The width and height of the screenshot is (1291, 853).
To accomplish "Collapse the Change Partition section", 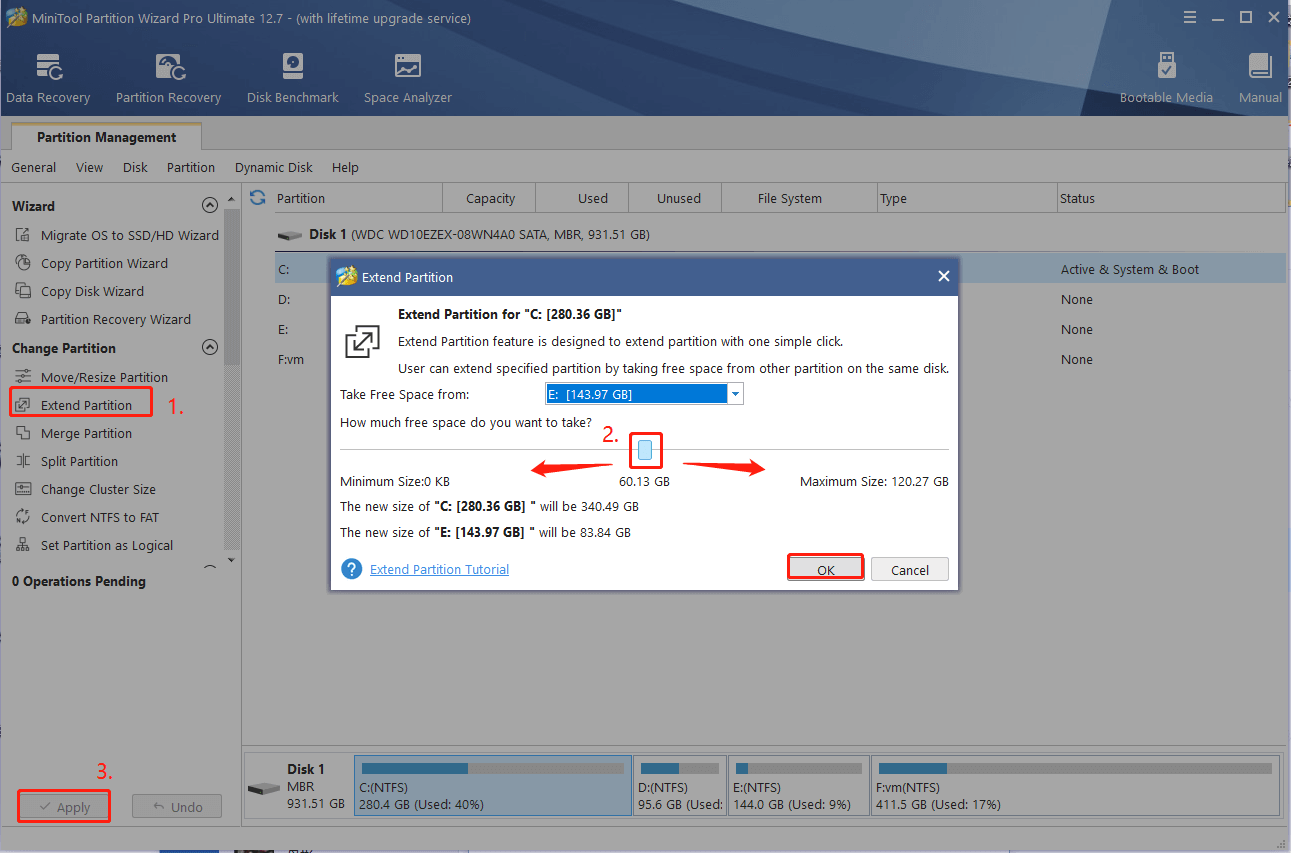I will [210, 348].
